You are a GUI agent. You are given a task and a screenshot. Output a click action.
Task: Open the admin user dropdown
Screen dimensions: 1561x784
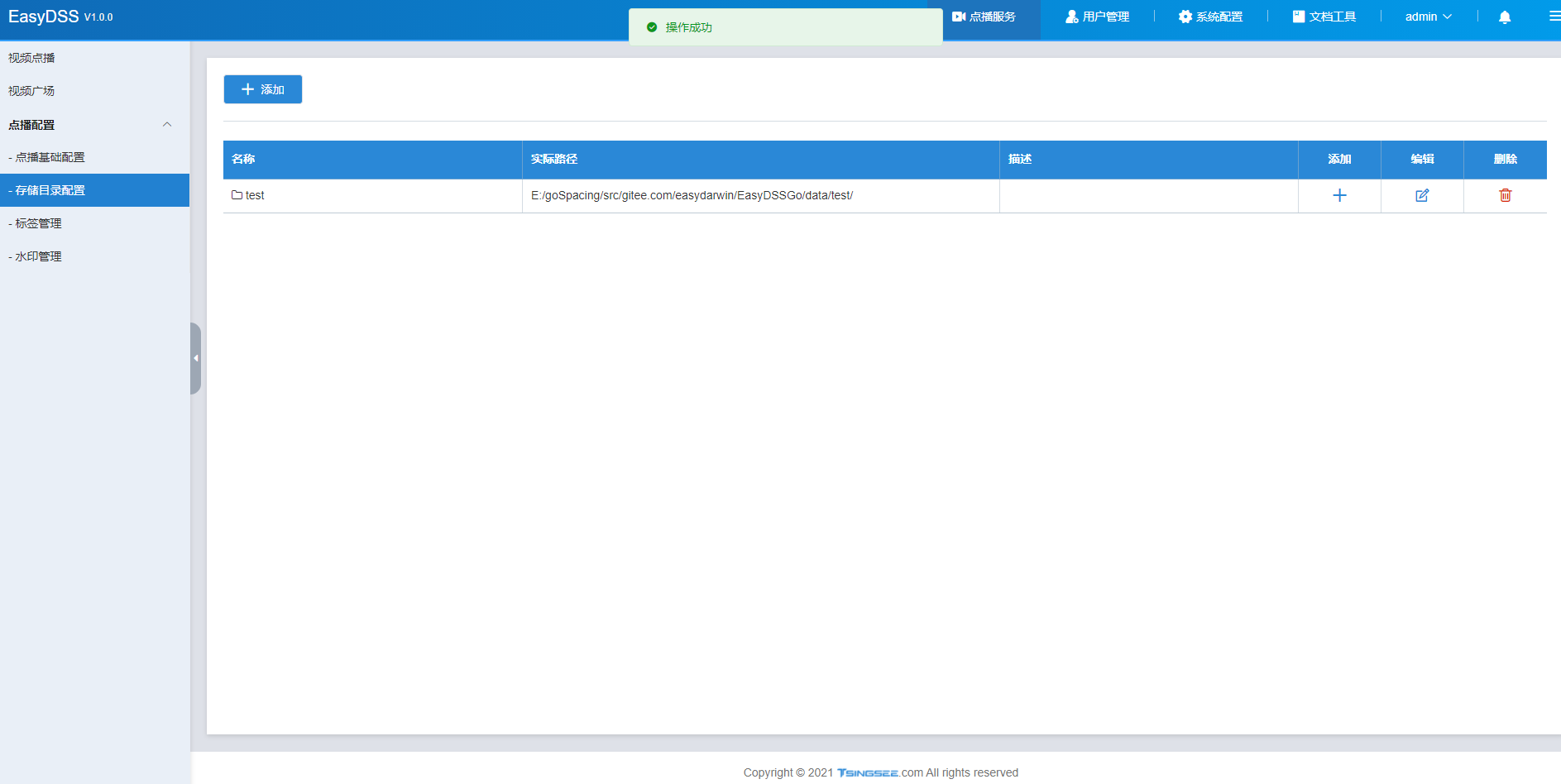[x=1429, y=17]
